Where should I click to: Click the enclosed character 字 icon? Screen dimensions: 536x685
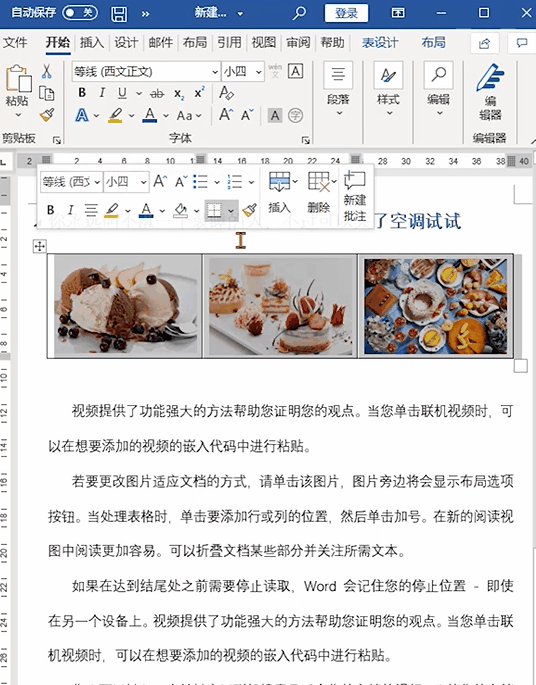point(295,115)
